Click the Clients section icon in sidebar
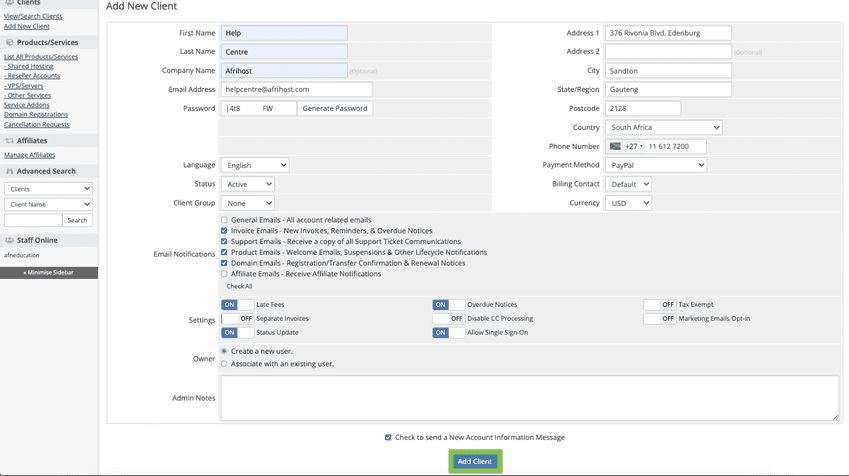This screenshot has width=849, height=476. (x=10, y=3)
